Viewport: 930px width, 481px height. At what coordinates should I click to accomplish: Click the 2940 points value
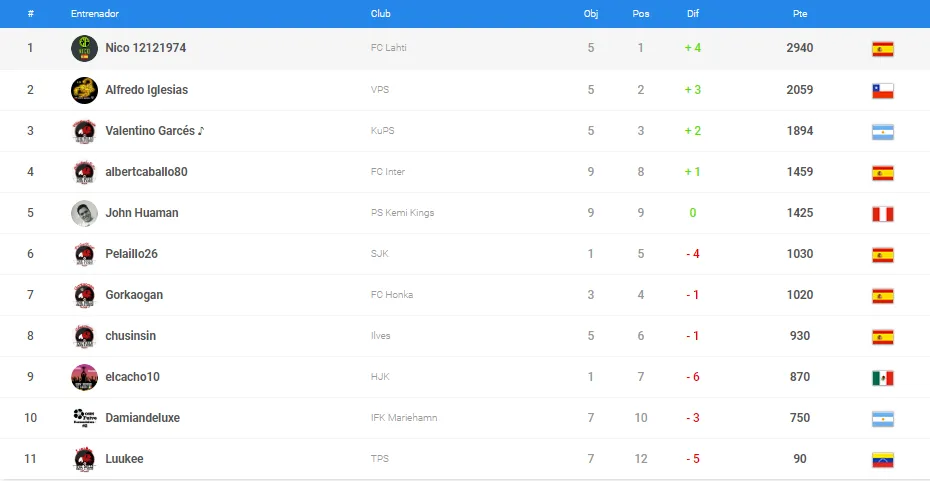click(800, 47)
